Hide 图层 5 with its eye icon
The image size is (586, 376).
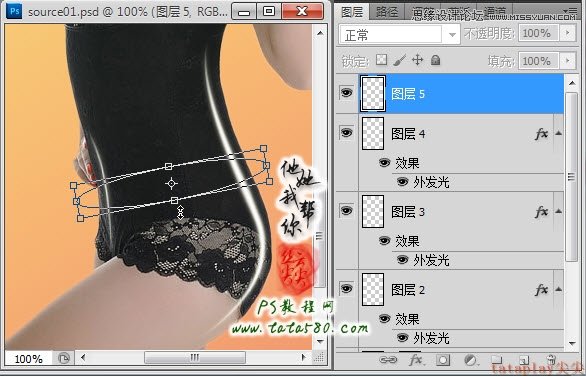coord(346,92)
